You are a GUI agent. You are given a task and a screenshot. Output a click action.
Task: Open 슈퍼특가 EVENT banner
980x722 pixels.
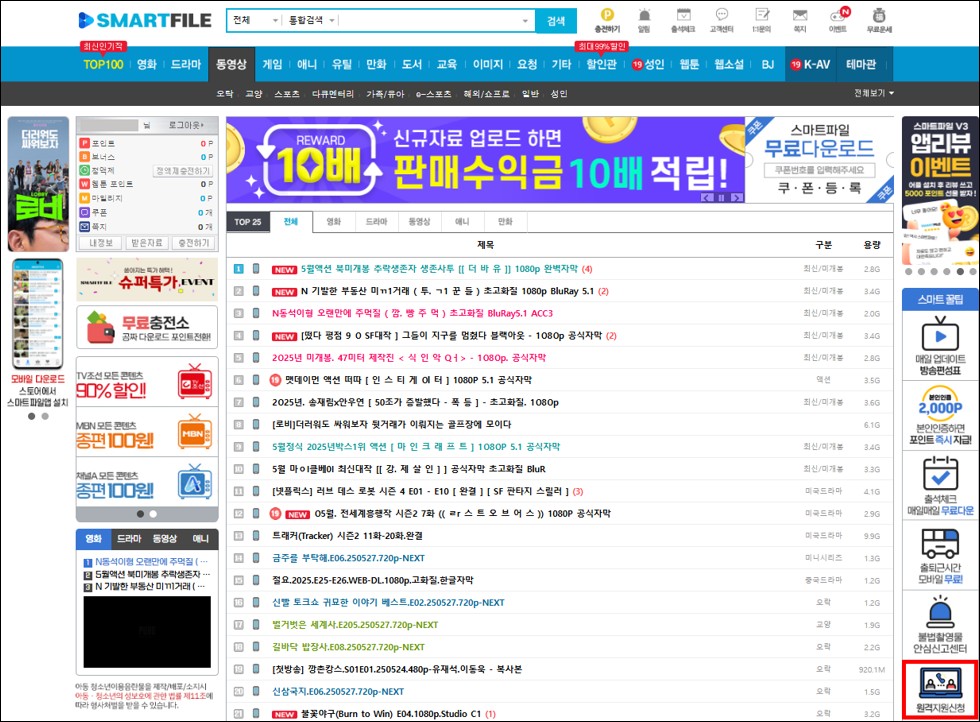148,279
